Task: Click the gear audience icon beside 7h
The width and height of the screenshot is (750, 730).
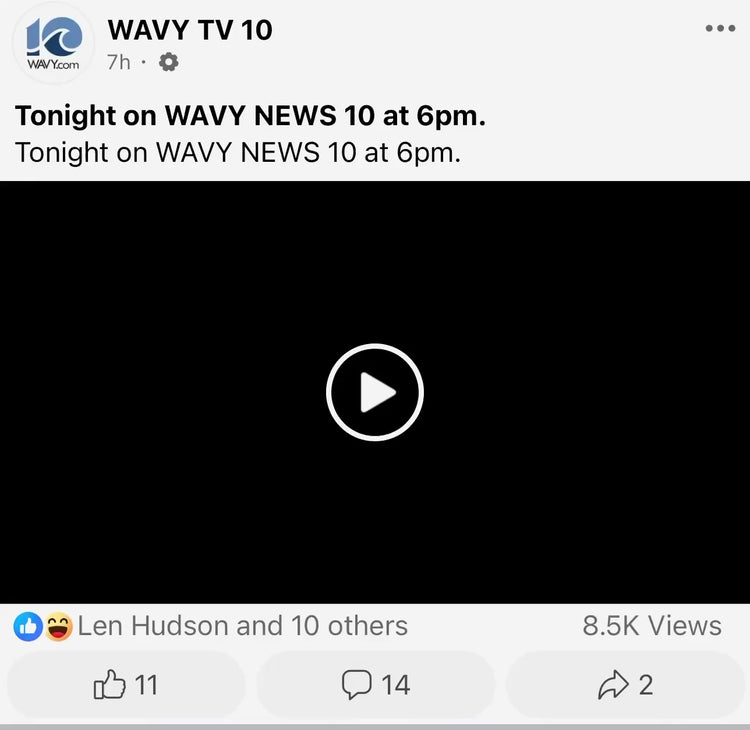Action: (x=168, y=62)
